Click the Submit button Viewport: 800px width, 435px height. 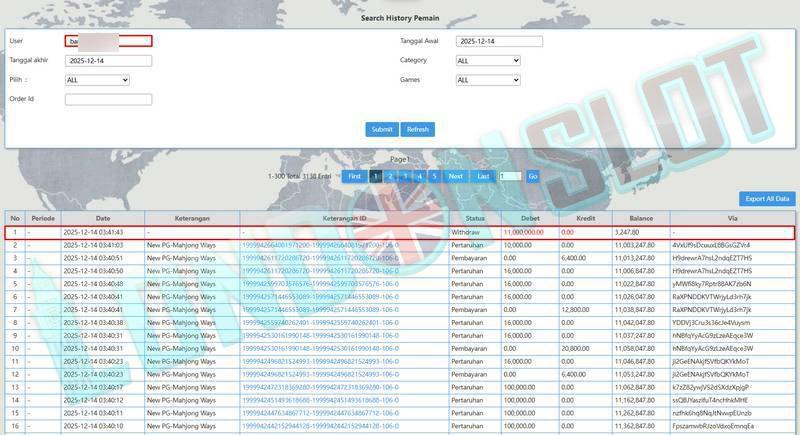click(382, 129)
